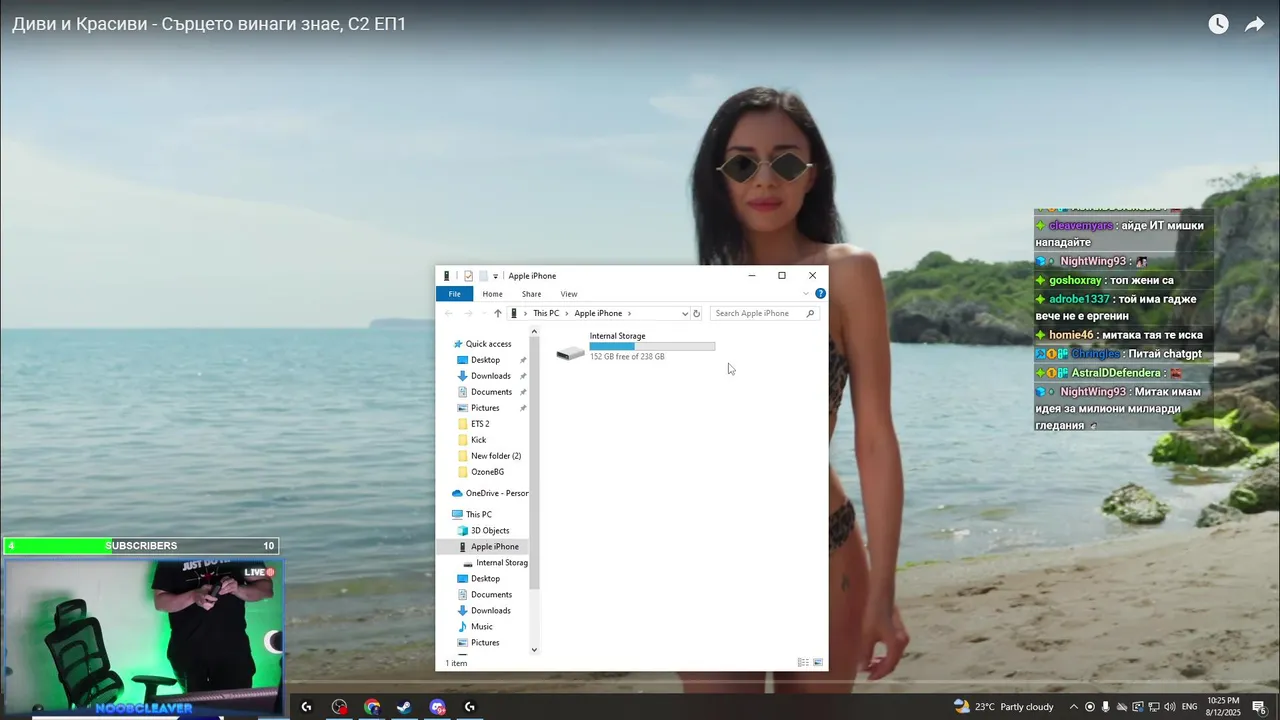Screen dimensions: 1280x720
Task: Click the navigation pane scrollbar thumb
Action: [x=534, y=465]
